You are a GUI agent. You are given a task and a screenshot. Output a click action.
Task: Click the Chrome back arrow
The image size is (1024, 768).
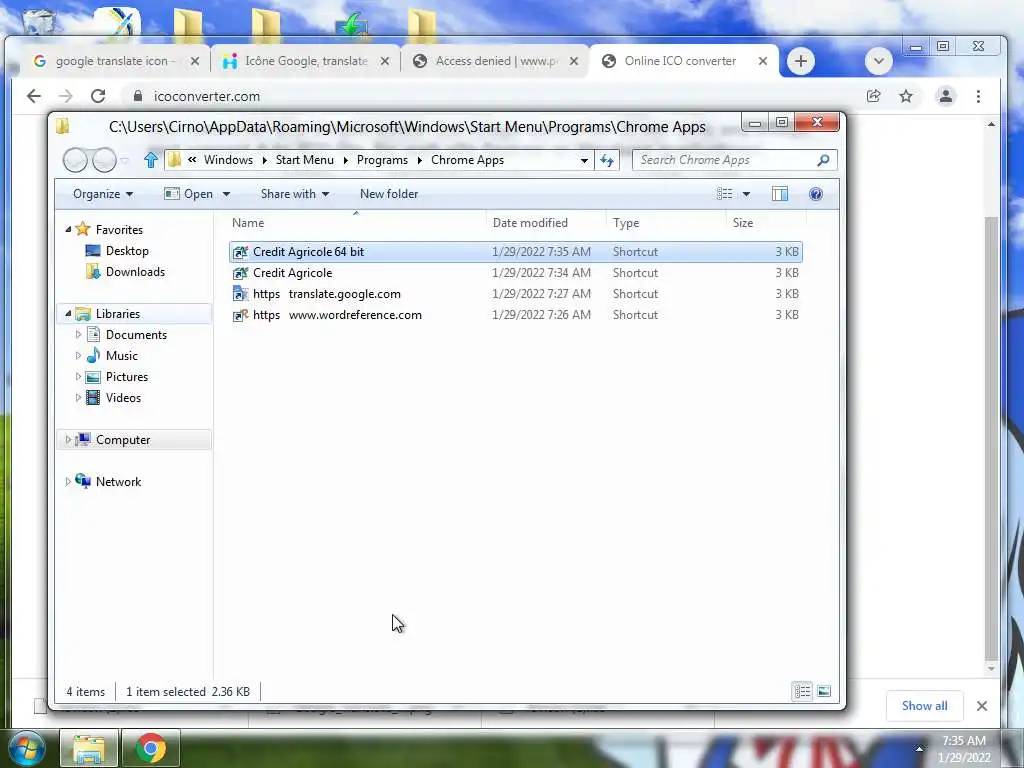click(34, 96)
